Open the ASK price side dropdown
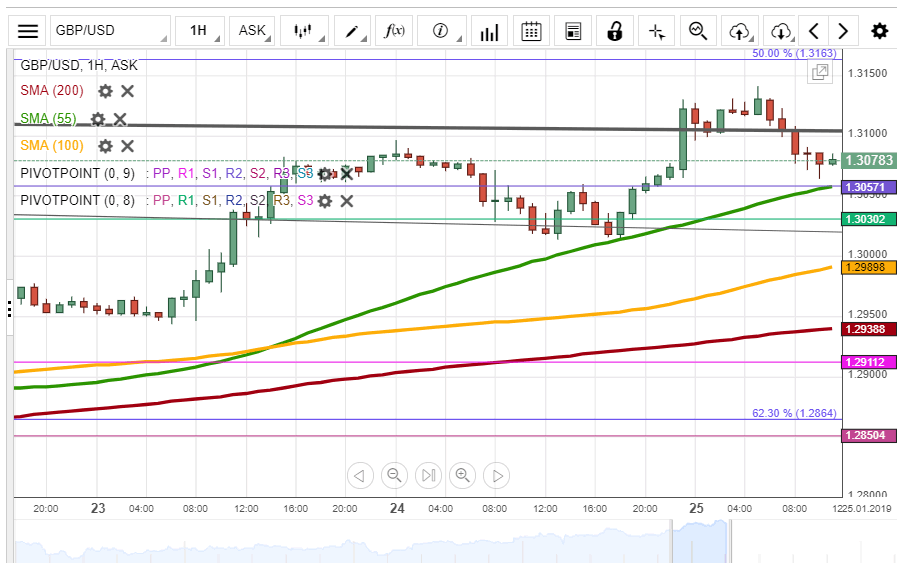 [253, 31]
